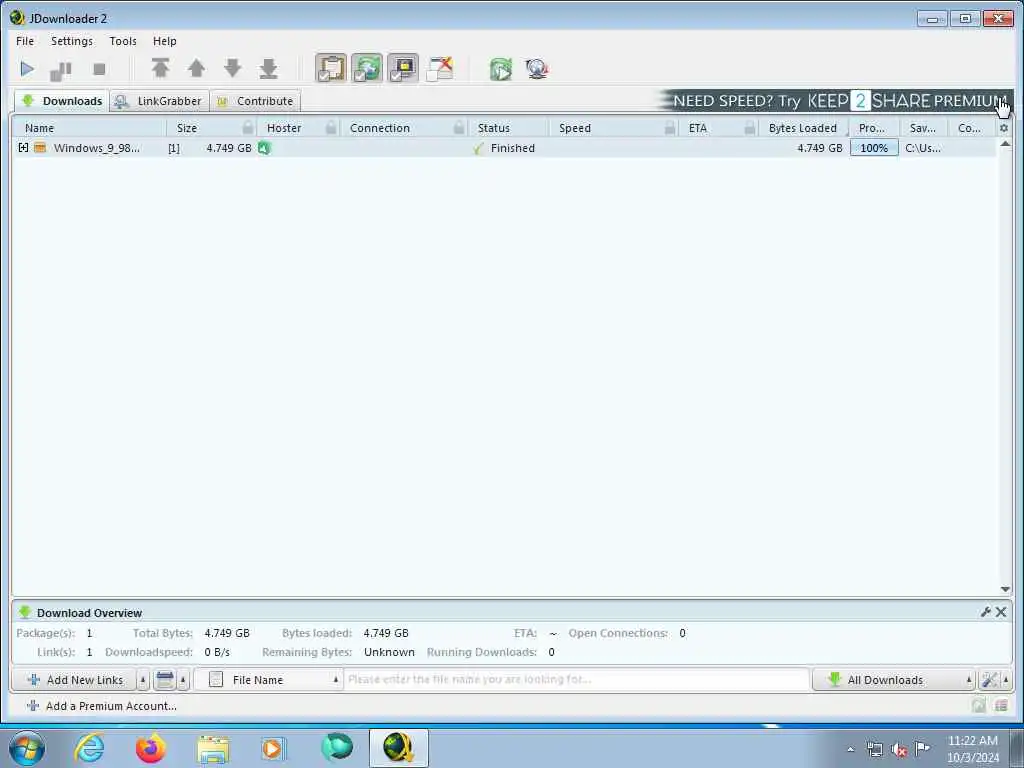Expand the Windows_9_98 package row
The width and height of the screenshot is (1024, 768).
[x=24, y=148]
